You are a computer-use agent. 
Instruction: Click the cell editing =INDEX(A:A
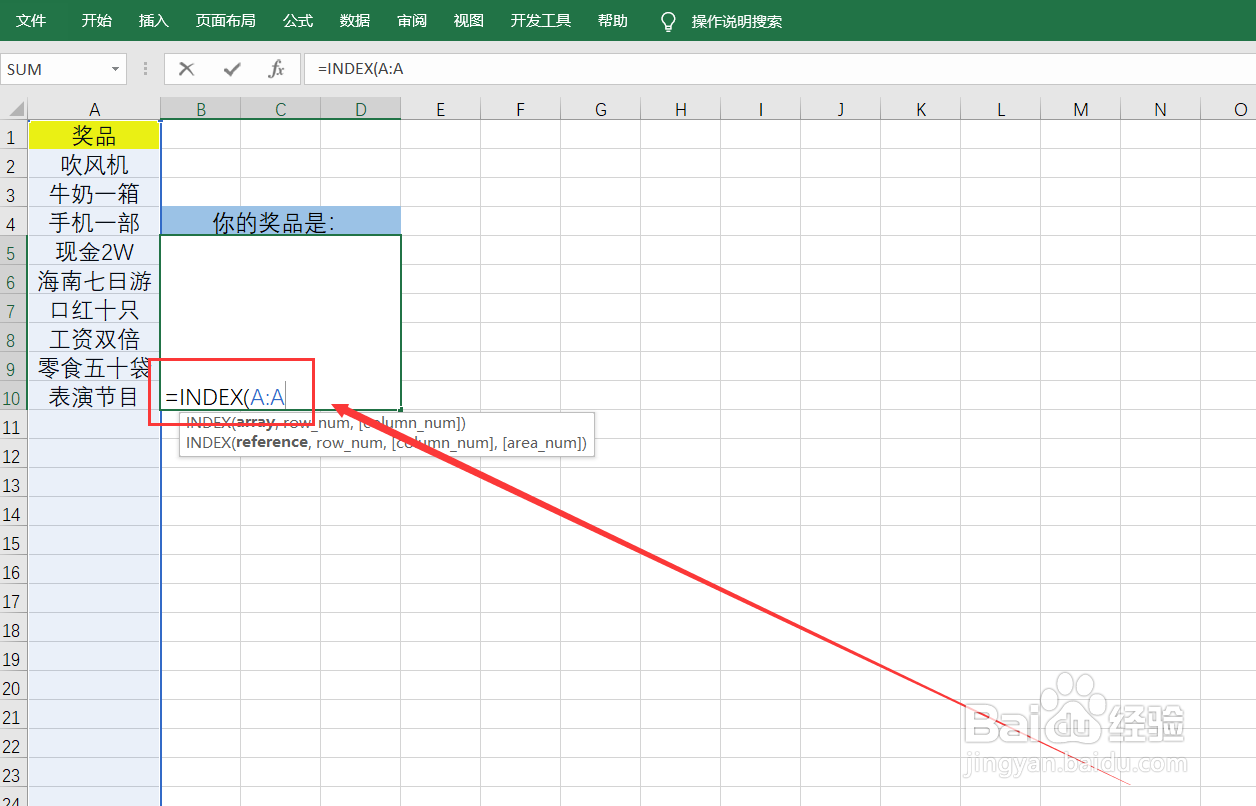[x=281, y=322]
